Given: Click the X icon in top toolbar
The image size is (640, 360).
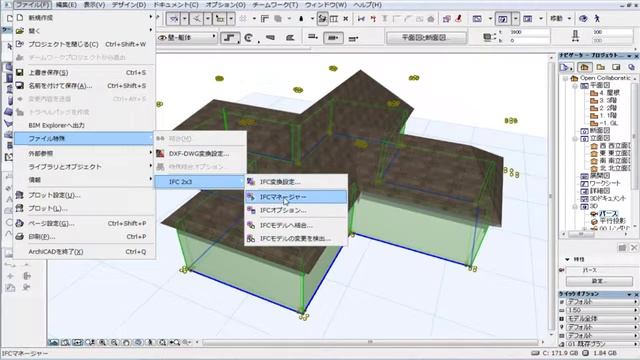Looking at the screenshot, I should pyautogui.click(x=346, y=18).
